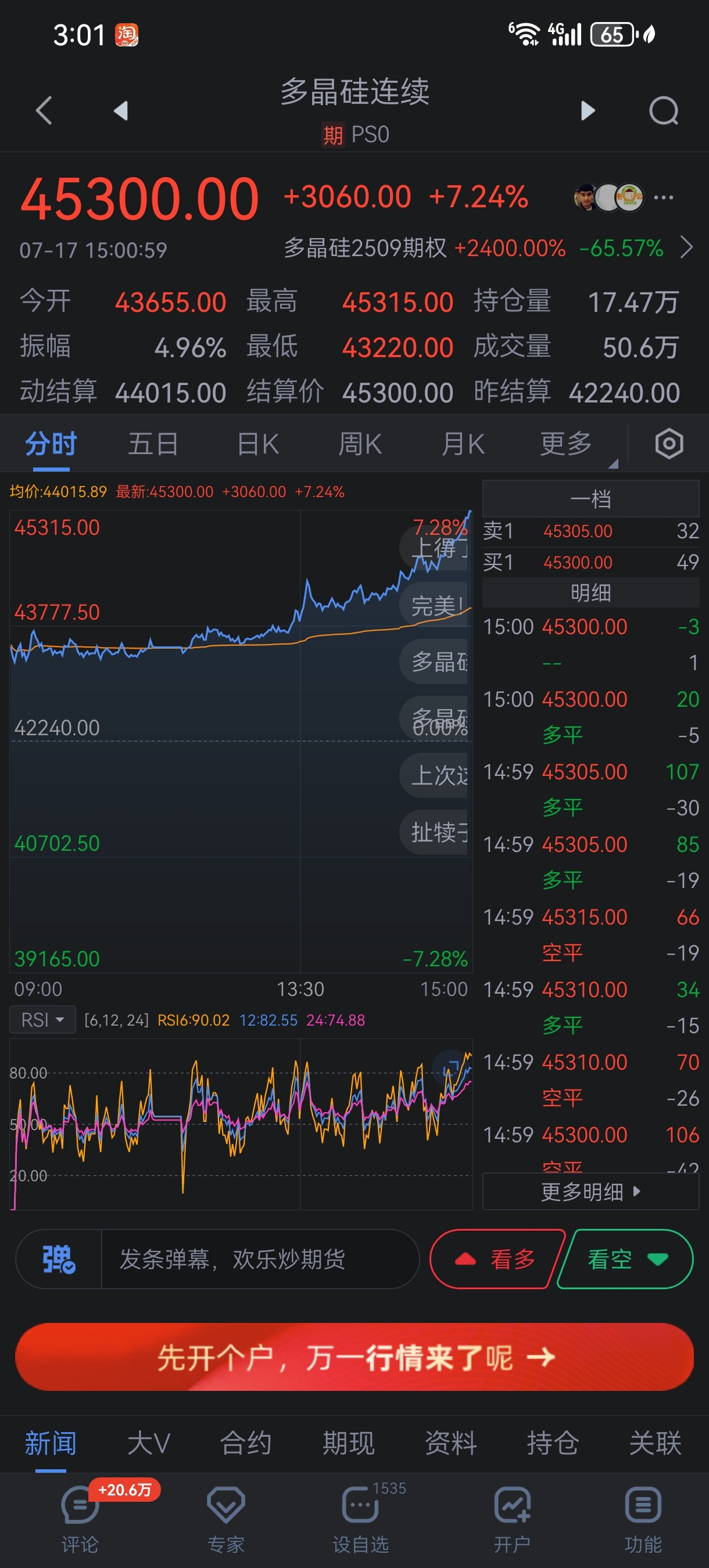Viewport: 709px width, 1568px height.
Task: Open the 新闻 tab
Action: tap(51, 1443)
